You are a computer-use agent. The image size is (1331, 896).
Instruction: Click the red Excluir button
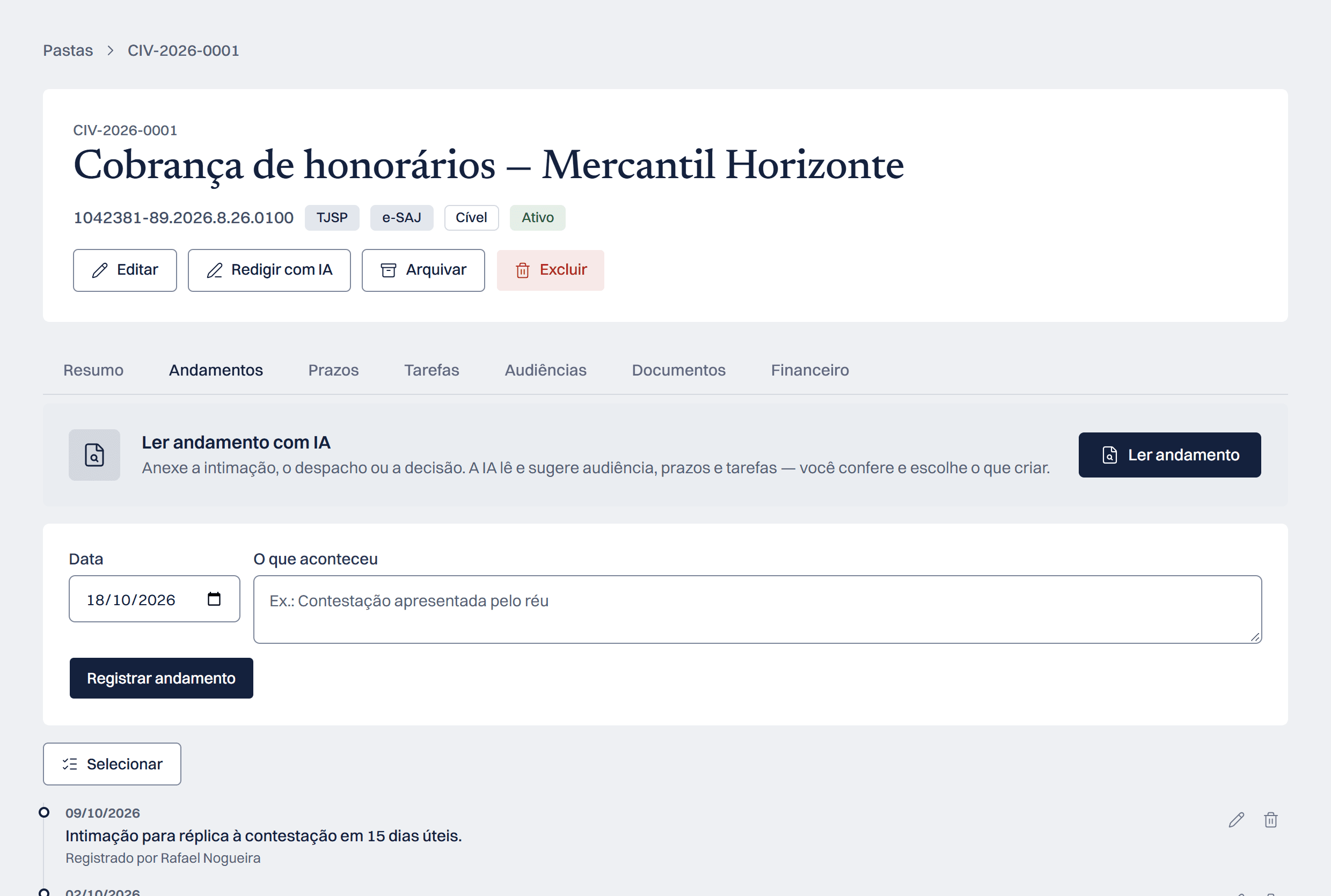[x=550, y=270]
